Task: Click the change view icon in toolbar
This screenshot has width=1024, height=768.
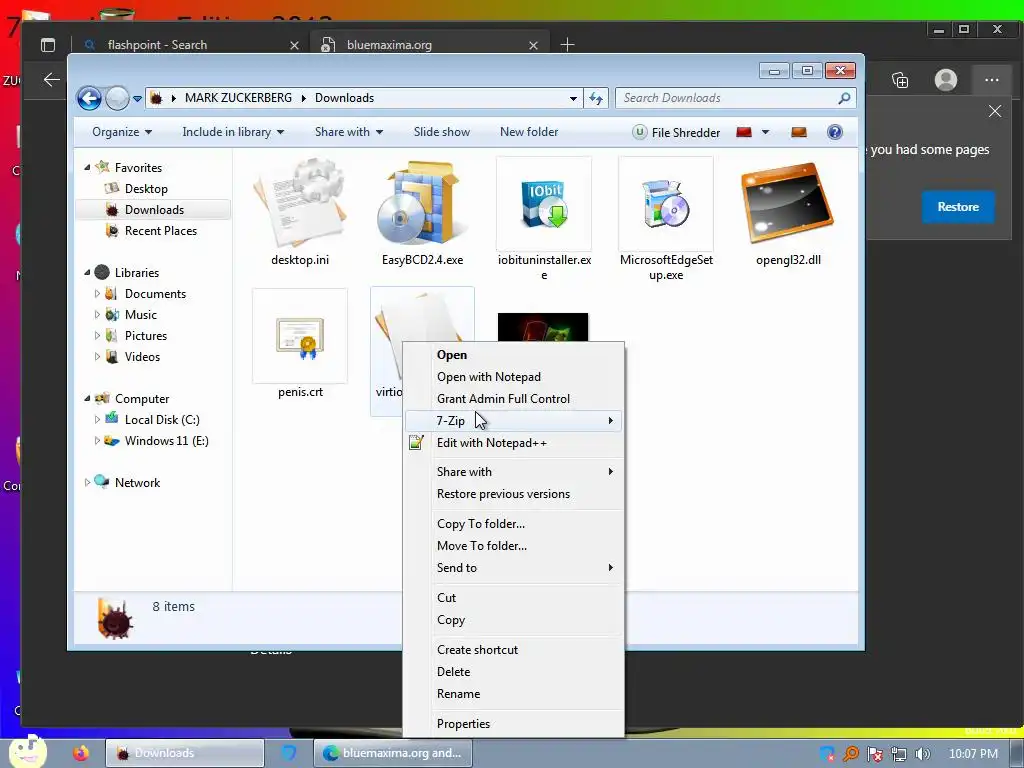Action: (x=744, y=132)
